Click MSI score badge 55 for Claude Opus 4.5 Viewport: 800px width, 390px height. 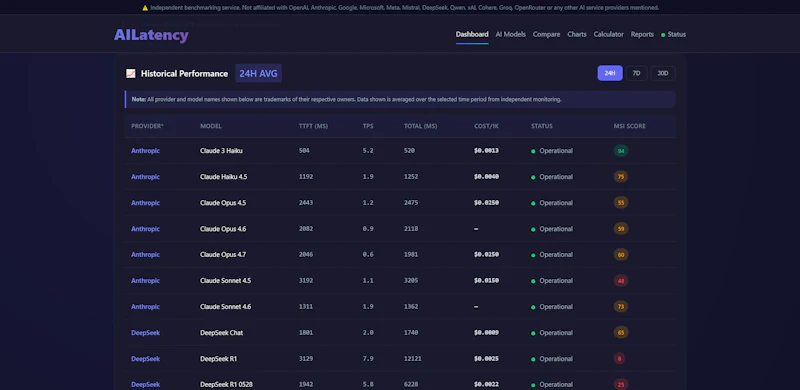[x=621, y=203]
